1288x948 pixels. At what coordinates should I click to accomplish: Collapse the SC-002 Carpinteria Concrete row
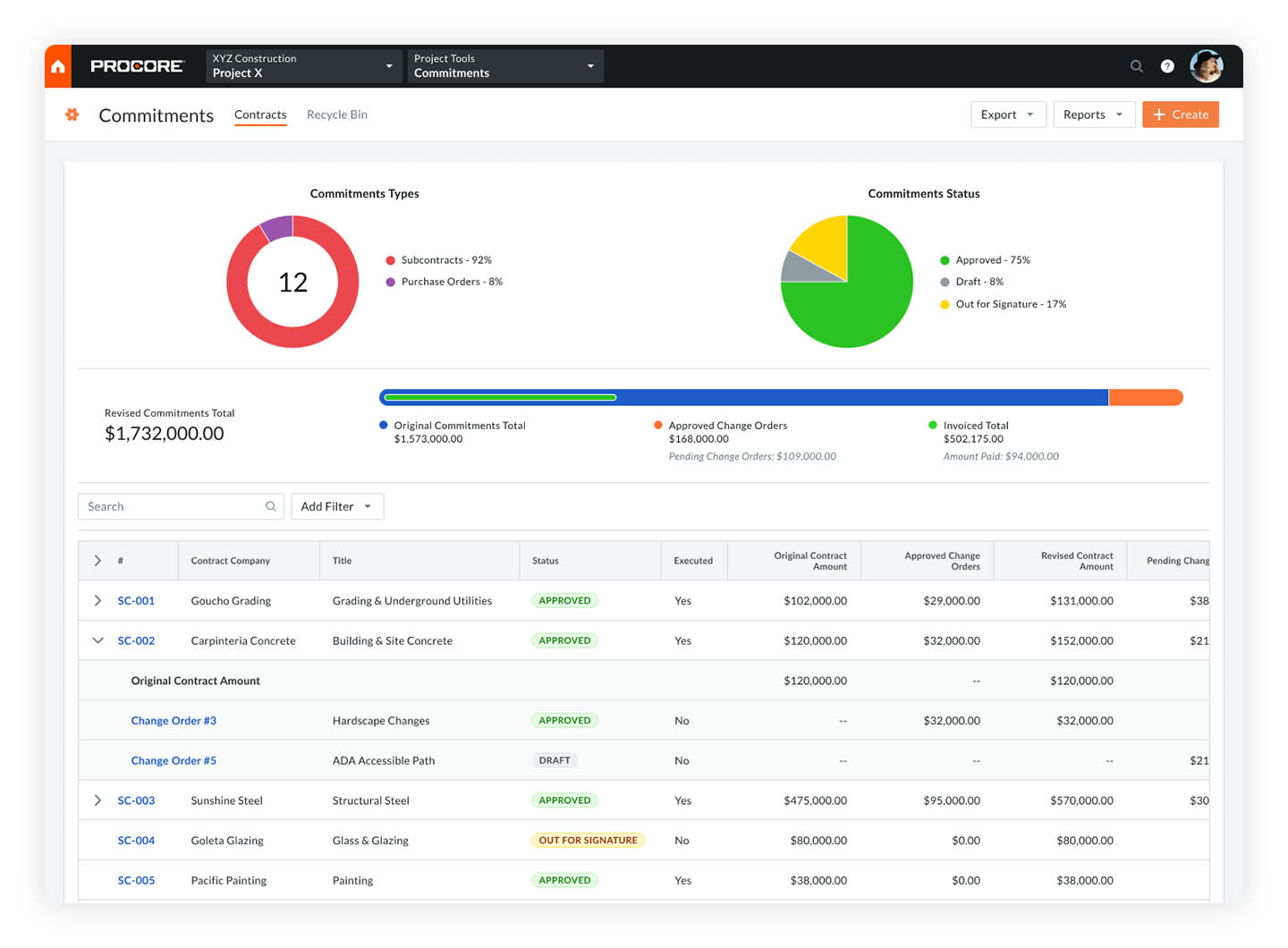(x=97, y=640)
